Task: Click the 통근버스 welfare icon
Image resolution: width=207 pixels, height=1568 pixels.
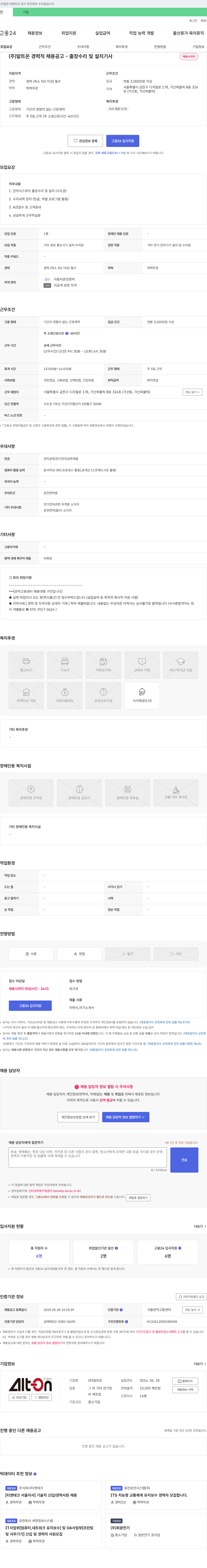Action: click(26, 665)
